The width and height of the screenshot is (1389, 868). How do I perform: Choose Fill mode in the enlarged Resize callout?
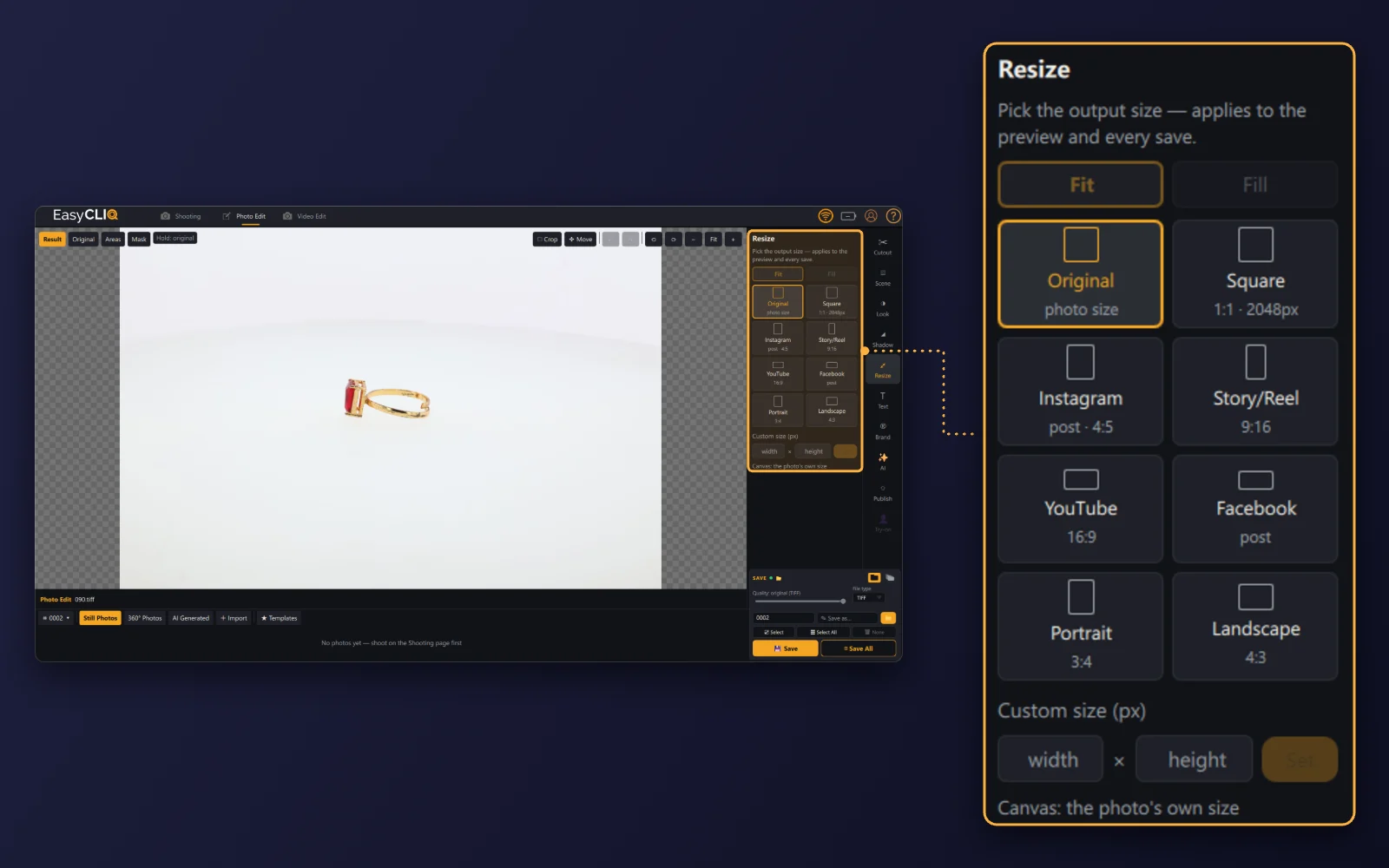pyautogui.click(x=1254, y=185)
